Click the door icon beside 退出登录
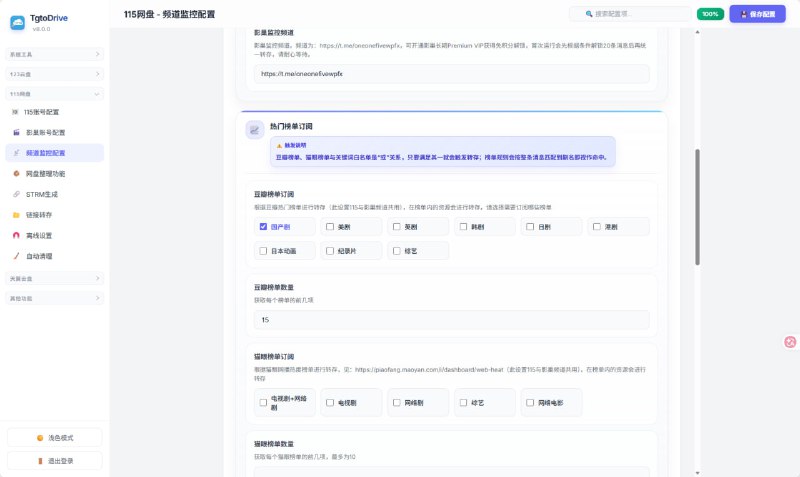 pos(40,461)
